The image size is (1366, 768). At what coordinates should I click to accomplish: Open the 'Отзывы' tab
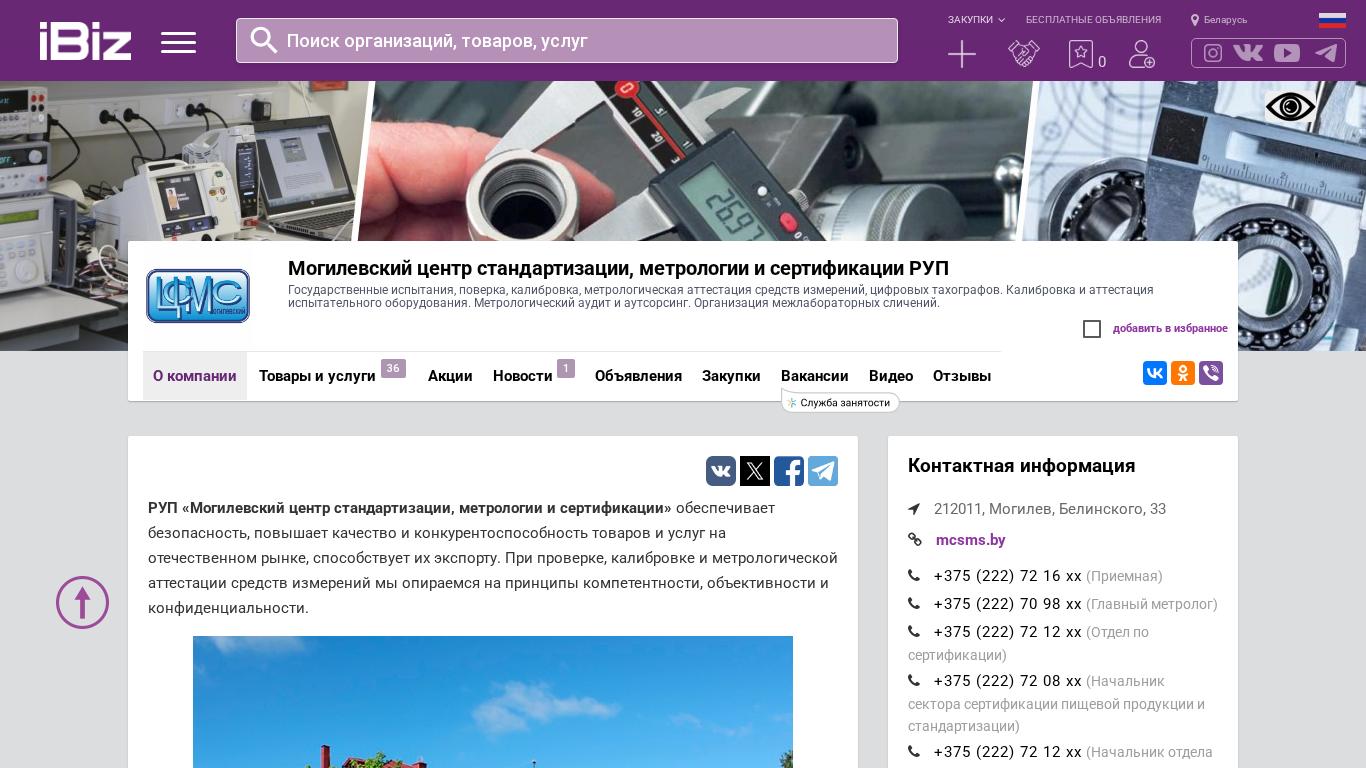point(961,376)
